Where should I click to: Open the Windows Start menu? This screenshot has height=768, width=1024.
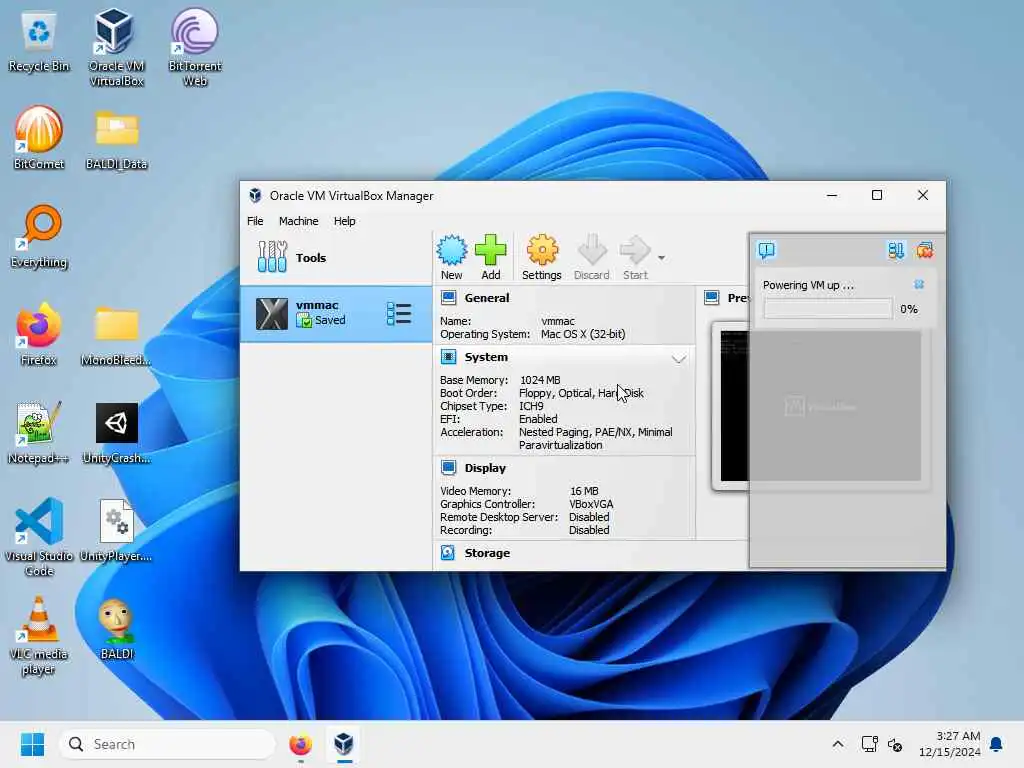pos(32,744)
